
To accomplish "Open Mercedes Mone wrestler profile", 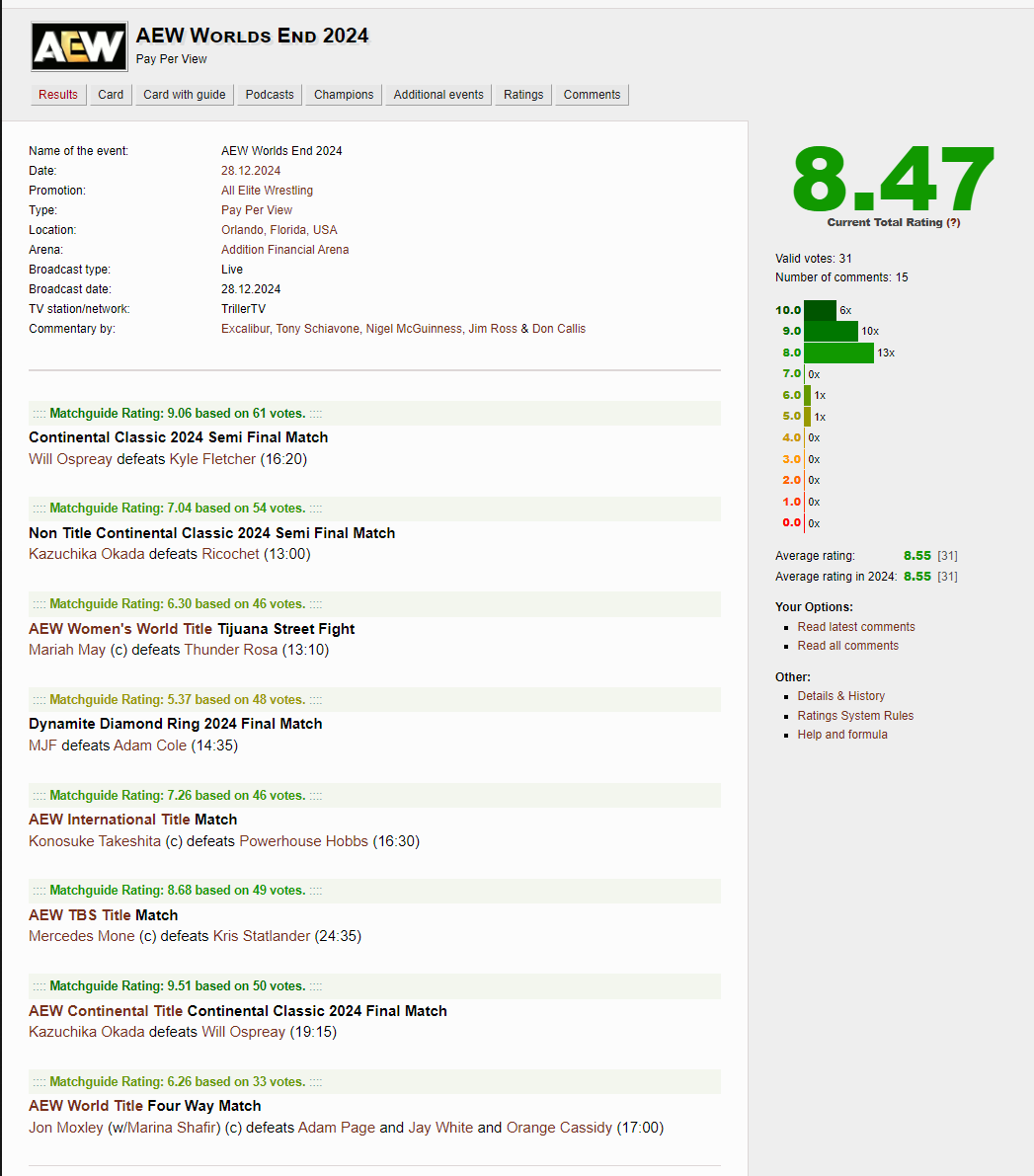I will click(x=82, y=936).
